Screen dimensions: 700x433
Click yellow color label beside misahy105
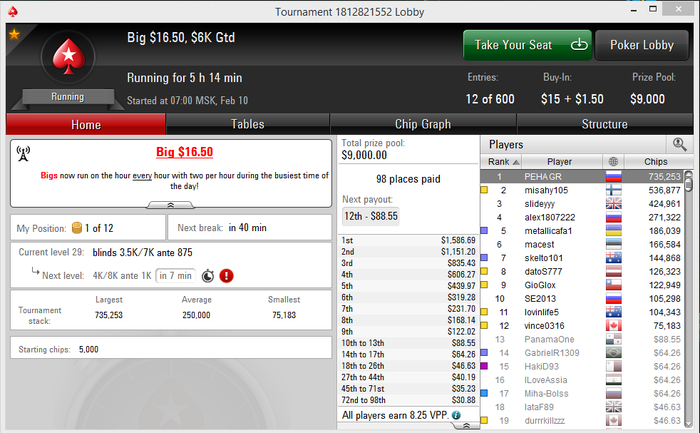pos(484,190)
